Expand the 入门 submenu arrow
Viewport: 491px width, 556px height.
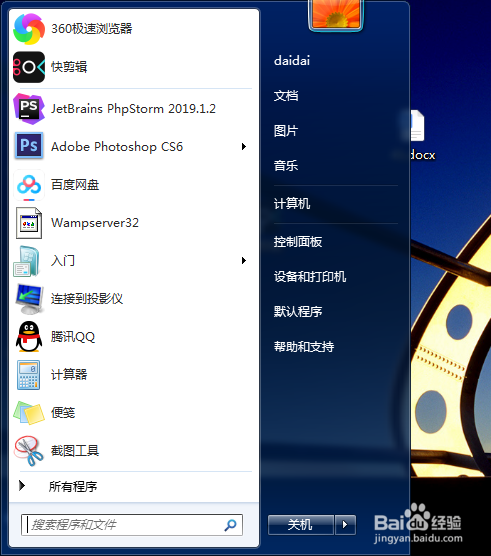[244, 261]
